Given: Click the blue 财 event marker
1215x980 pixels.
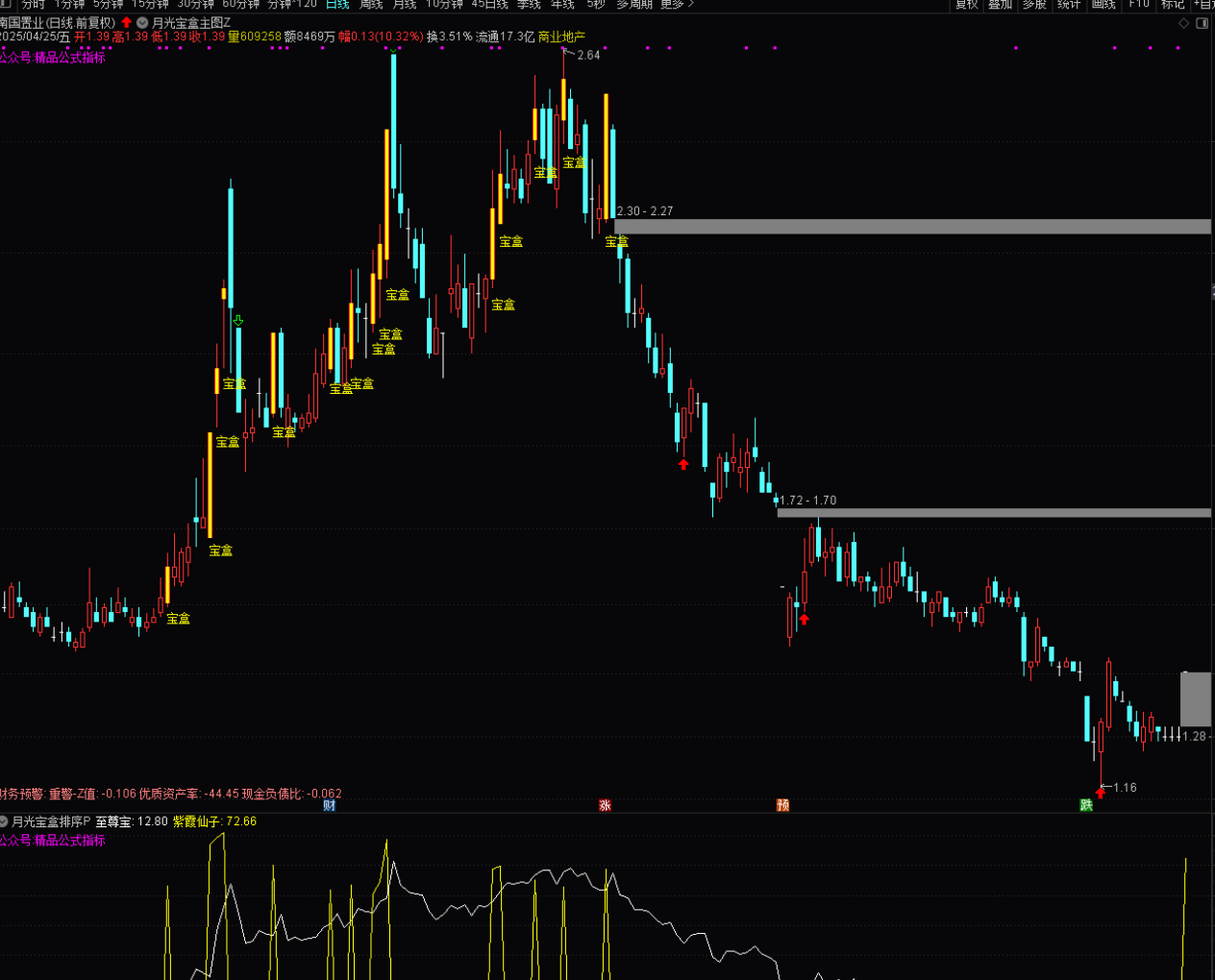Looking at the screenshot, I should (330, 805).
